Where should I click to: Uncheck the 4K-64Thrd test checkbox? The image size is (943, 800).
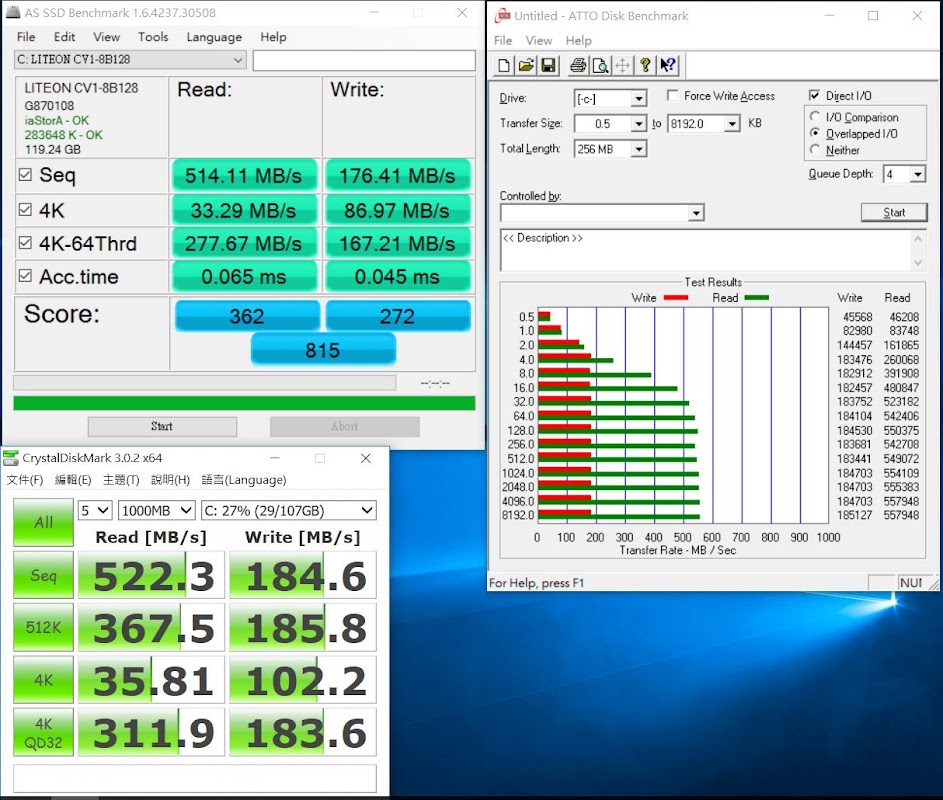point(25,243)
